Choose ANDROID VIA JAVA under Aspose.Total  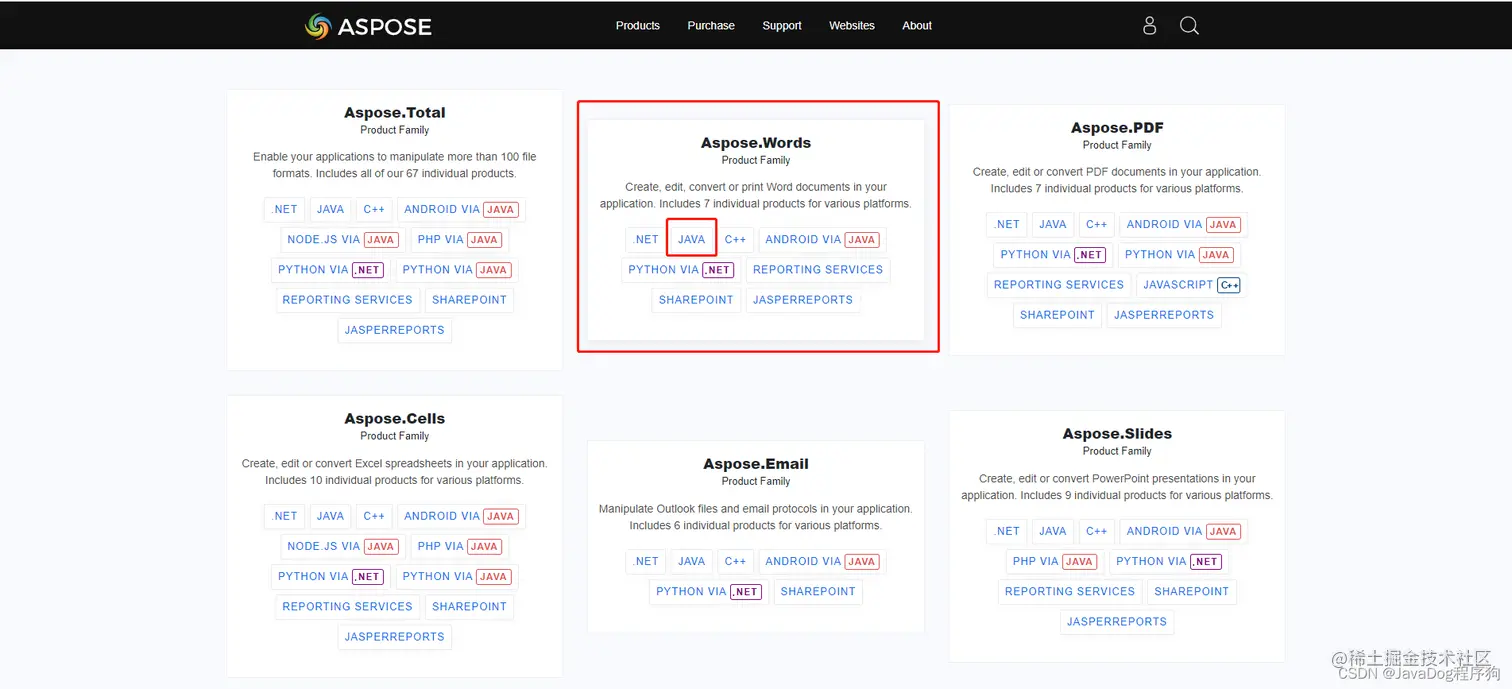click(x=461, y=210)
